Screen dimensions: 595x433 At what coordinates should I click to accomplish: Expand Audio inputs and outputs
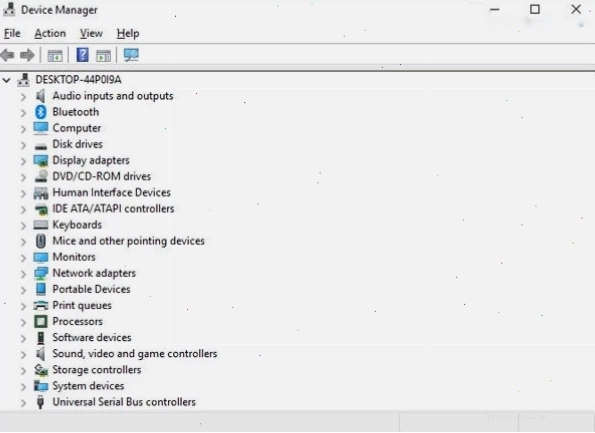pos(24,97)
